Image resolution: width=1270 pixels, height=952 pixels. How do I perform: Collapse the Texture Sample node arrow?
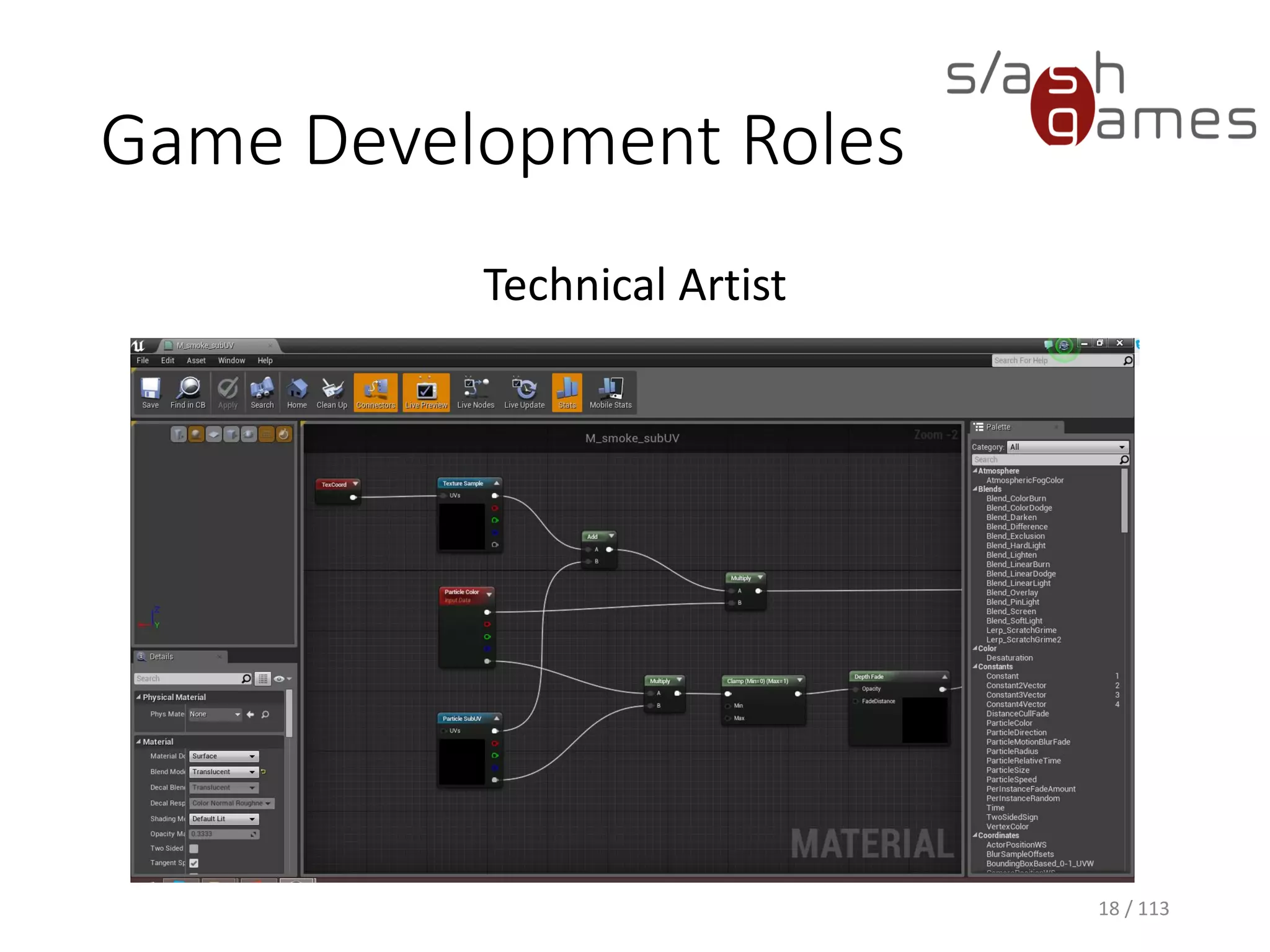pos(496,483)
